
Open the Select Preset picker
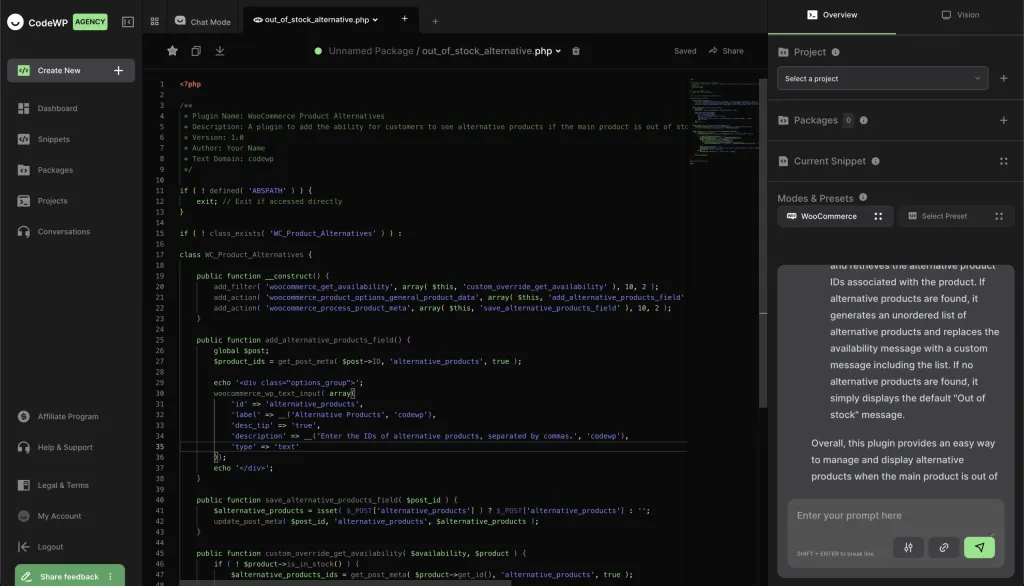[x=947, y=216]
